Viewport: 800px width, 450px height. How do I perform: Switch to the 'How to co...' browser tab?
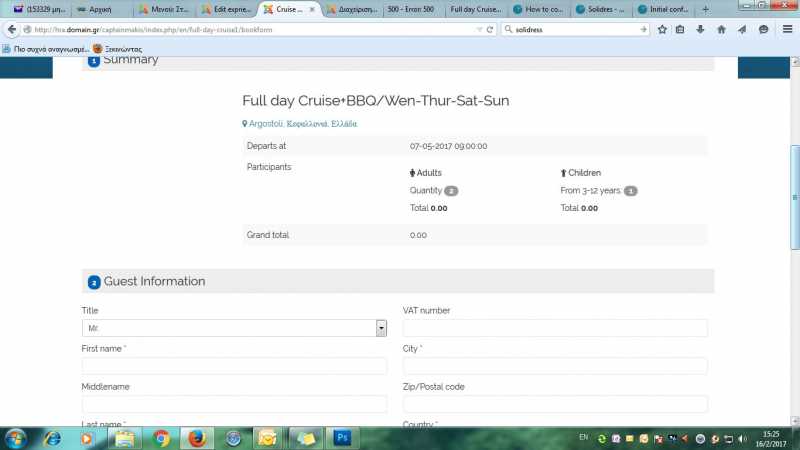click(x=539, y=8)
